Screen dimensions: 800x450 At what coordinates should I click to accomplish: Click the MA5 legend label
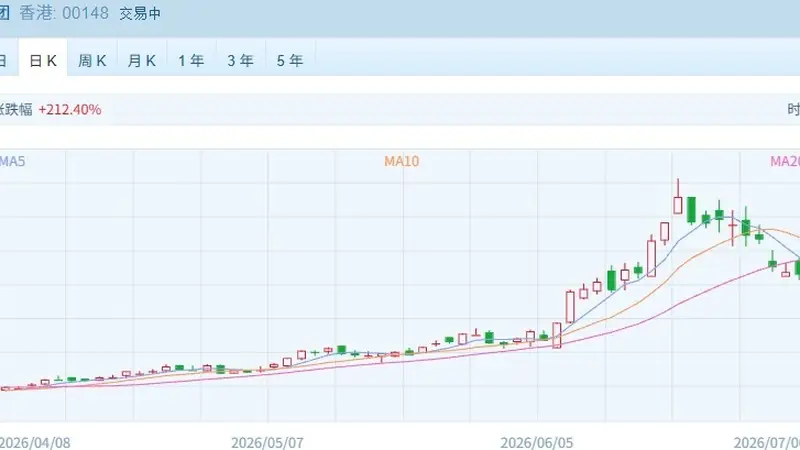pyautogui.click(x=12, y=161)
